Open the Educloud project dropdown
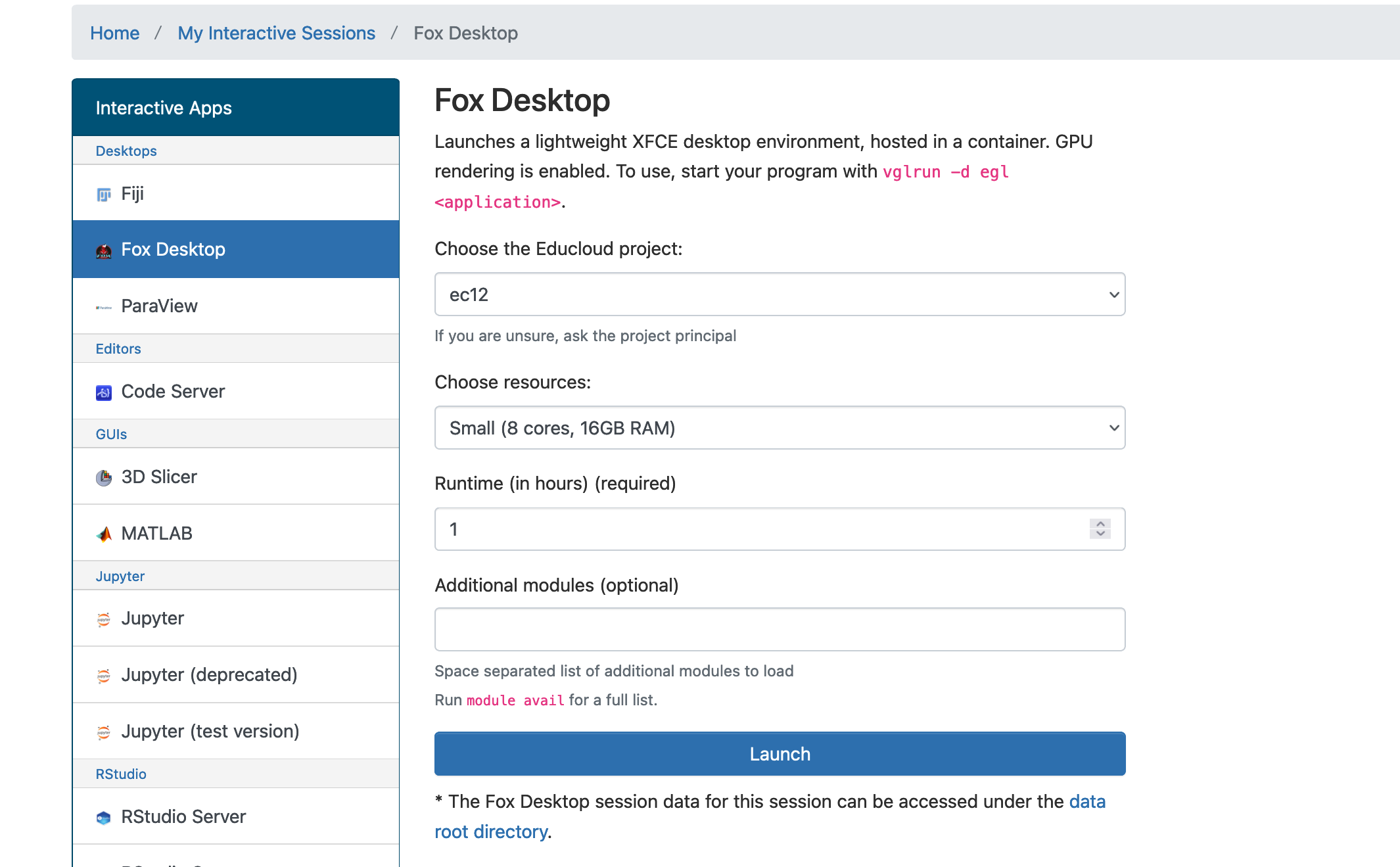The image size is (1400, 867). 780,294
